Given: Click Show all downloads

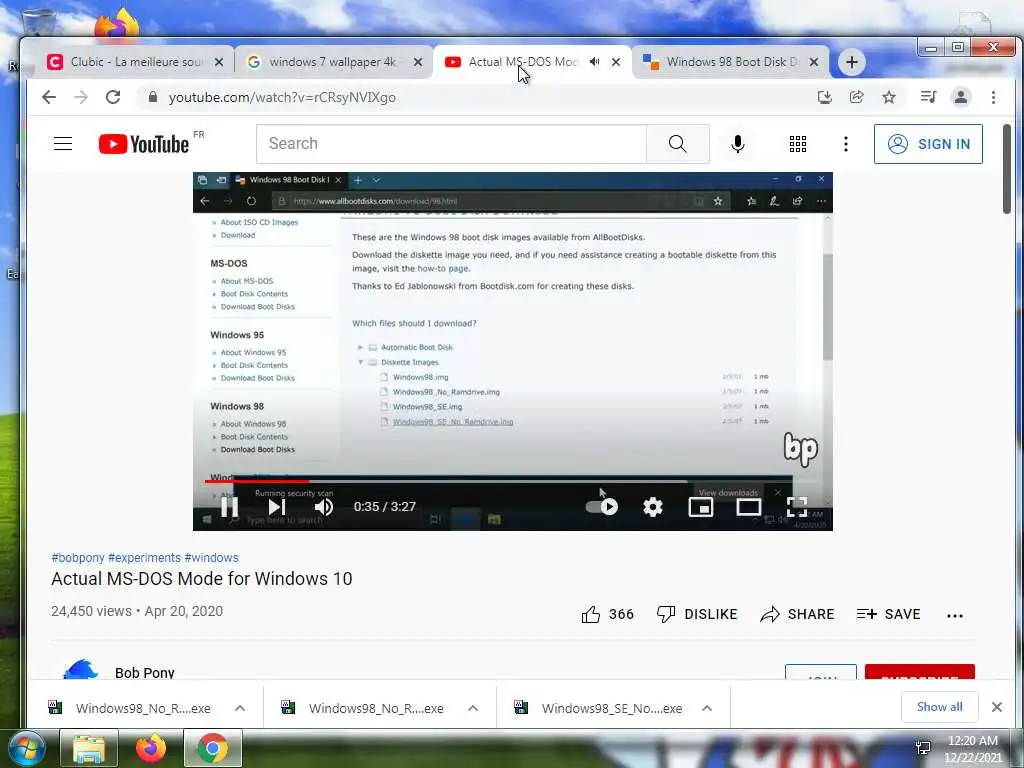Looking at the screenshot, I should coord(939,707).
